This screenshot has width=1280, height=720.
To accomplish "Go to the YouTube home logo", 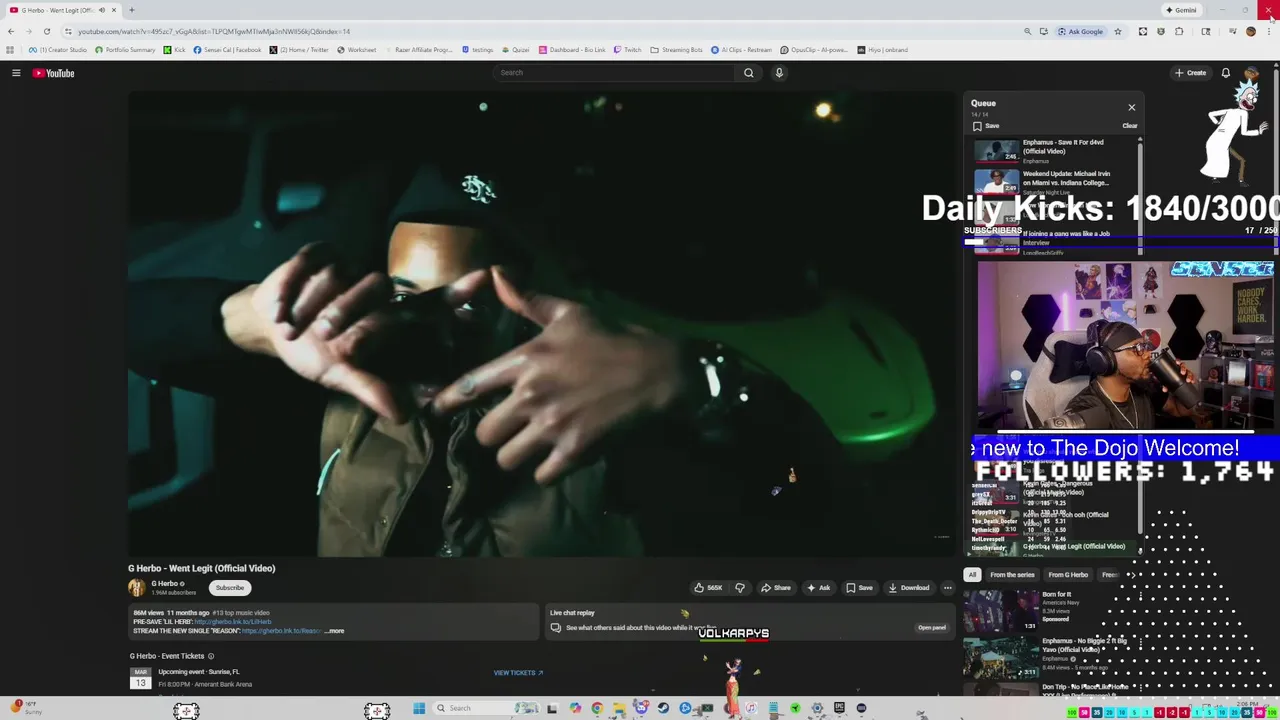I will [53, 73].
